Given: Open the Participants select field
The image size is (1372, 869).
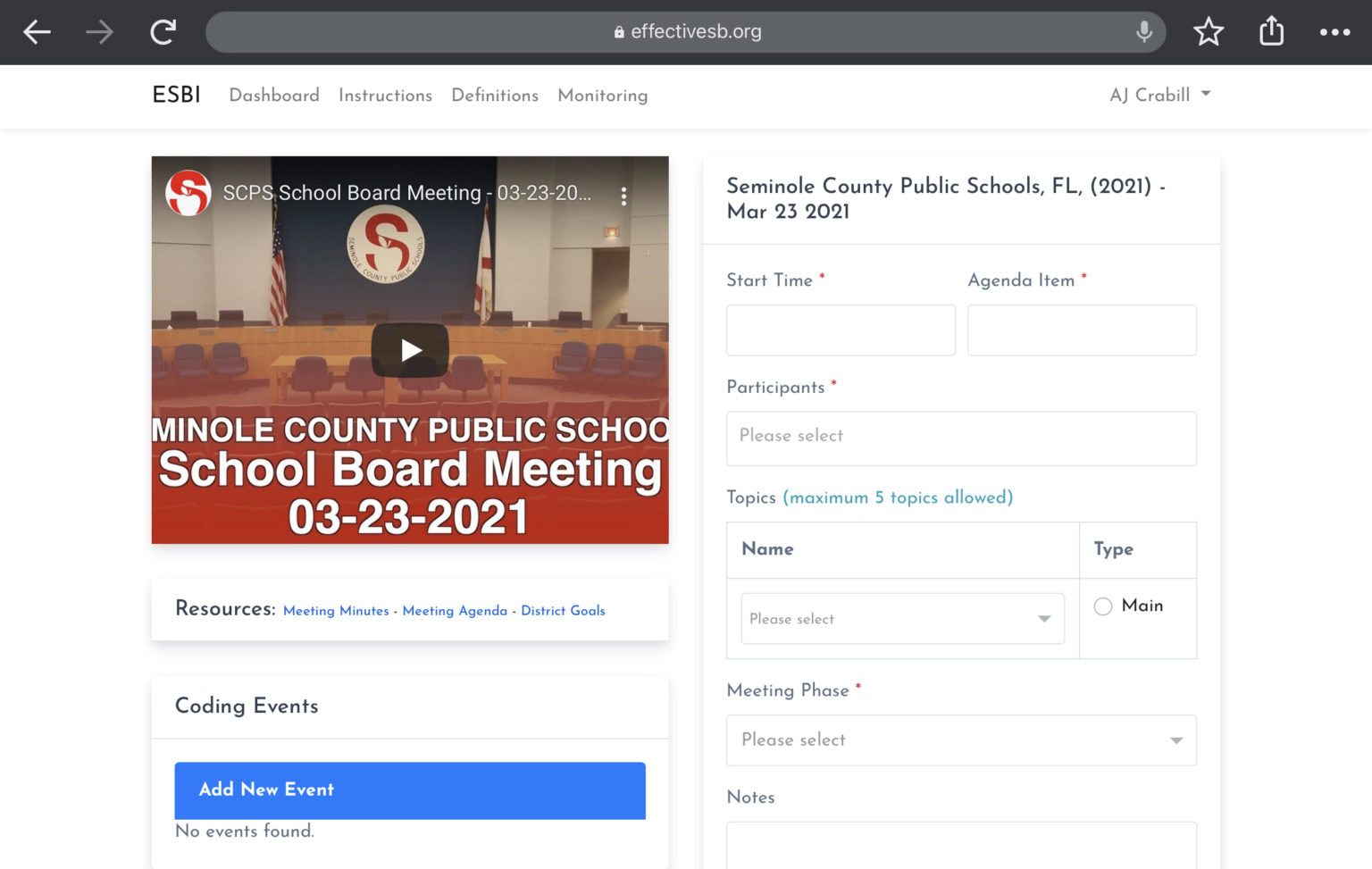Looking at the screenshot, I should coord(961,439).
